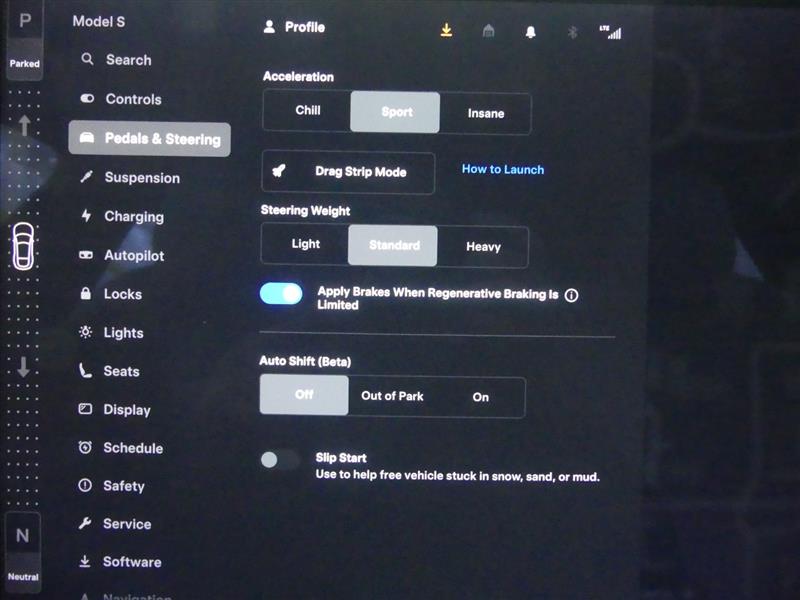Choose Insane acceleration mode

[485, 113]
